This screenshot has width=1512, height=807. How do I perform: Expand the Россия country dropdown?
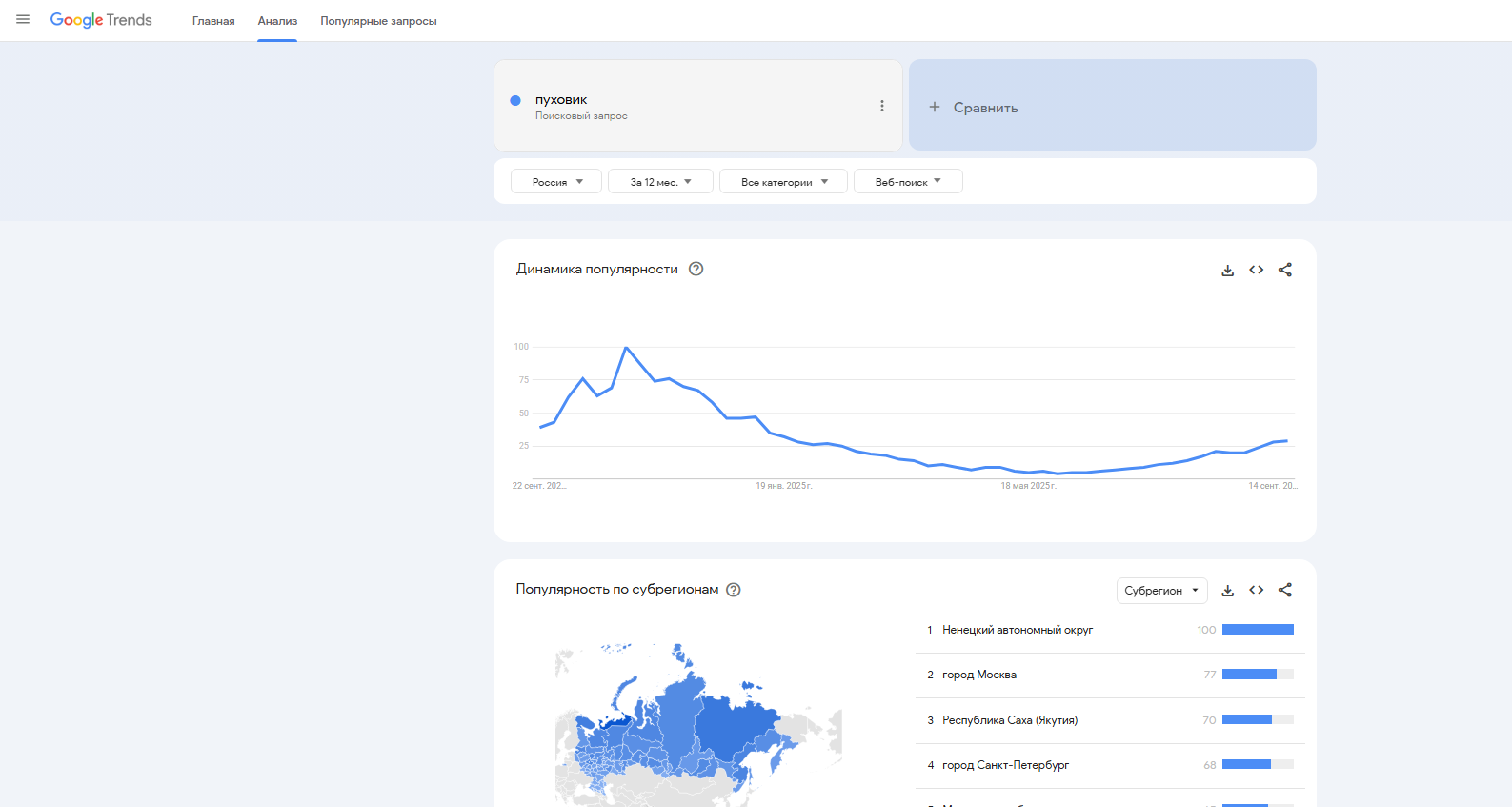click(556, 182)
